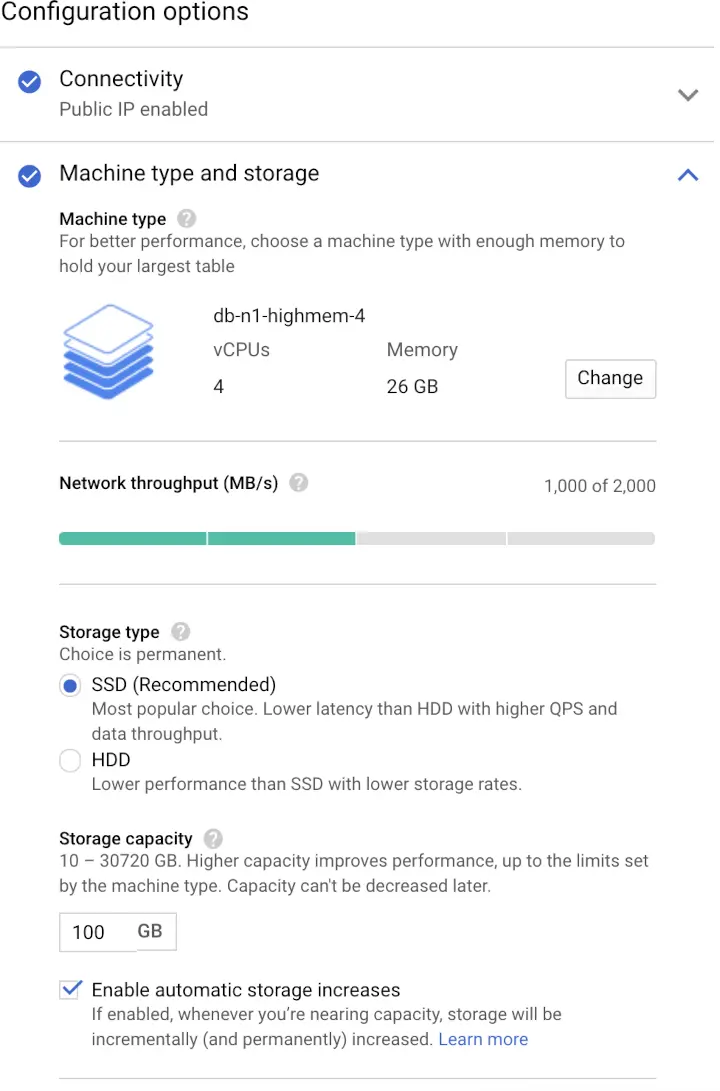Collapse the Machine type and storage chevron
The width and height of the screenshot is (720, 1091).
click(x=687, y=175)
